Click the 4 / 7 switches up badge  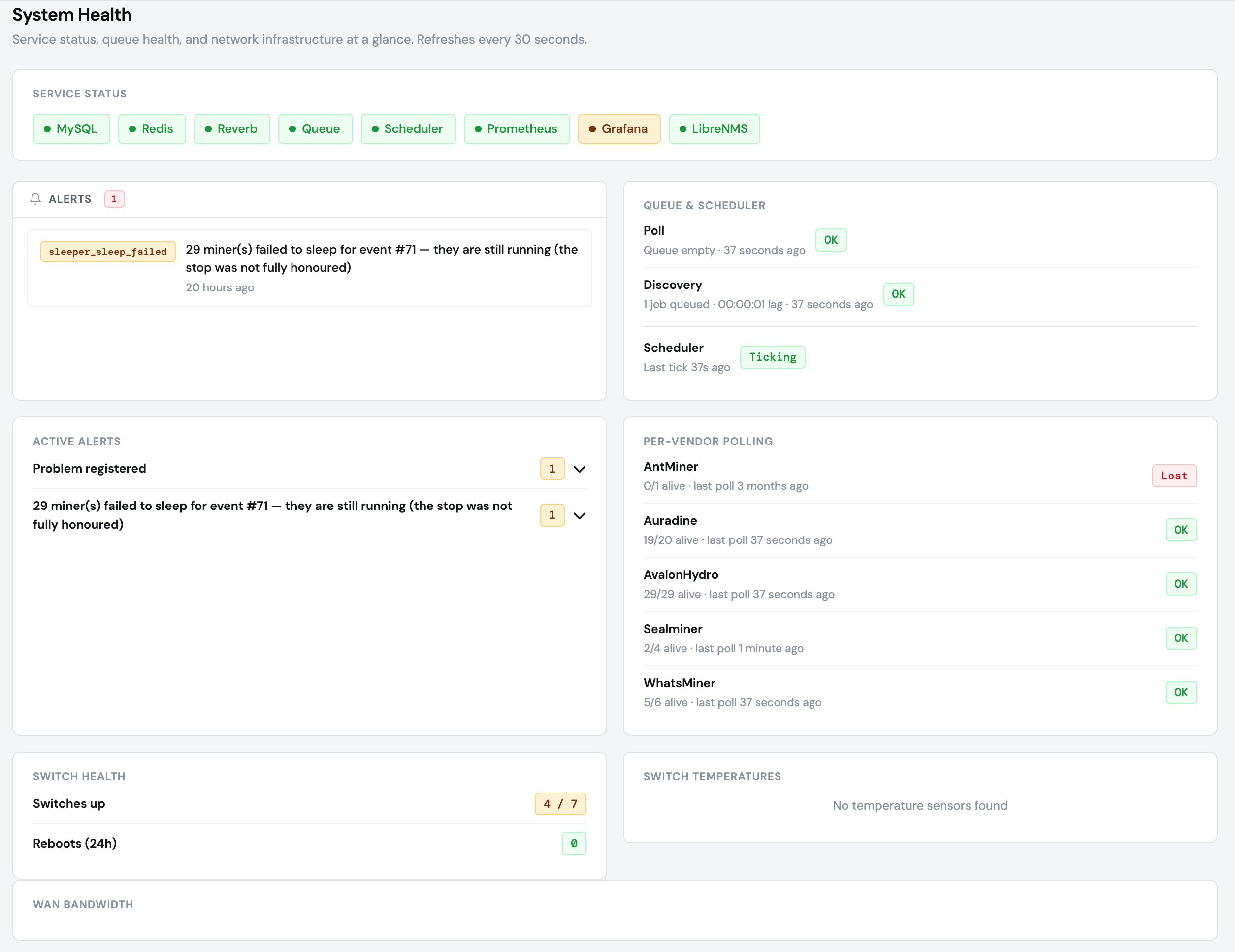point(560,804)
